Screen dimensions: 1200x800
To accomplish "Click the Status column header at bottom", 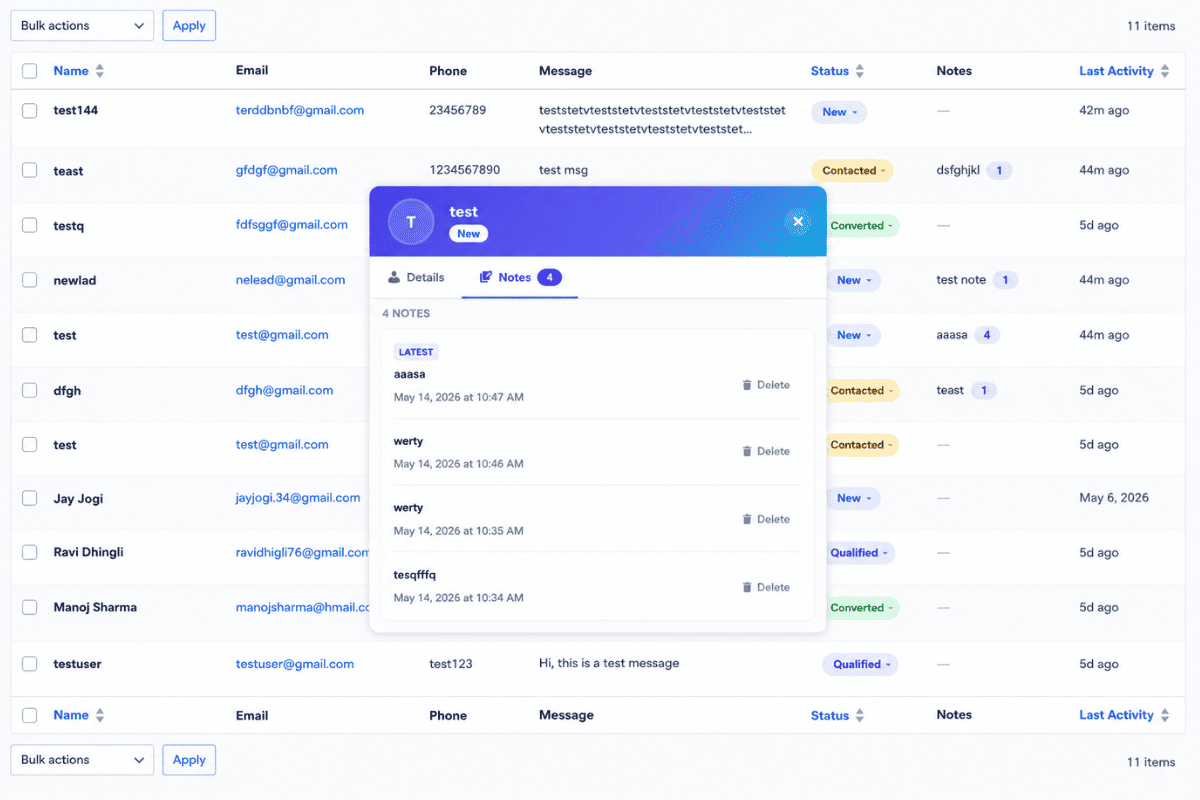I will pos(830,715).
